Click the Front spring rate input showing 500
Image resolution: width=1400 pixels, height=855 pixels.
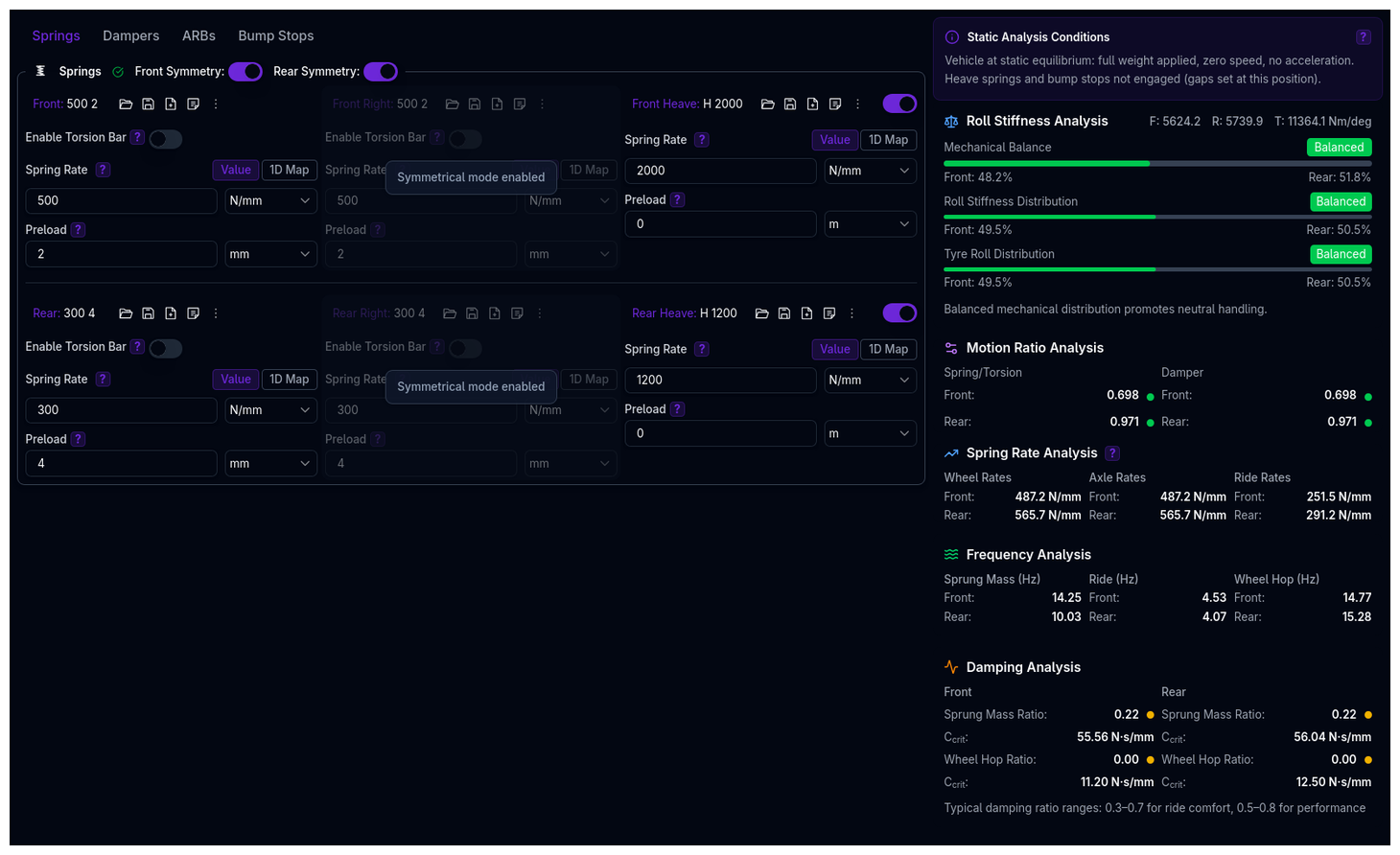[x=121, y=200]
